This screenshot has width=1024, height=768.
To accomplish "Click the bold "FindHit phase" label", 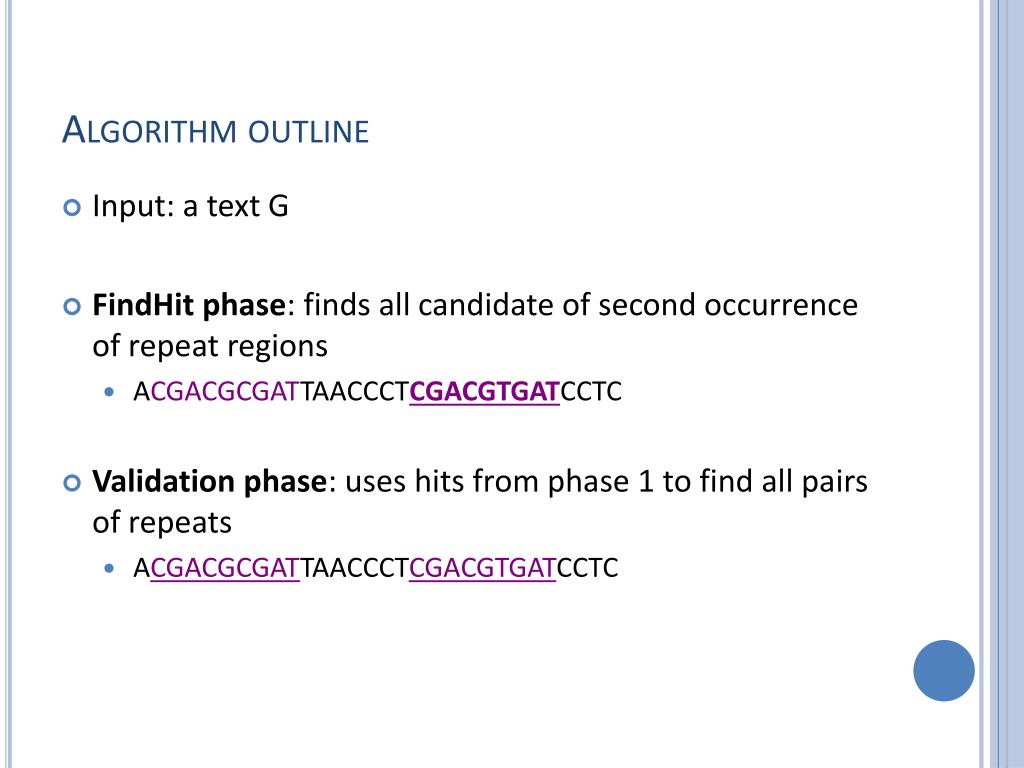I will coord(190,305).
